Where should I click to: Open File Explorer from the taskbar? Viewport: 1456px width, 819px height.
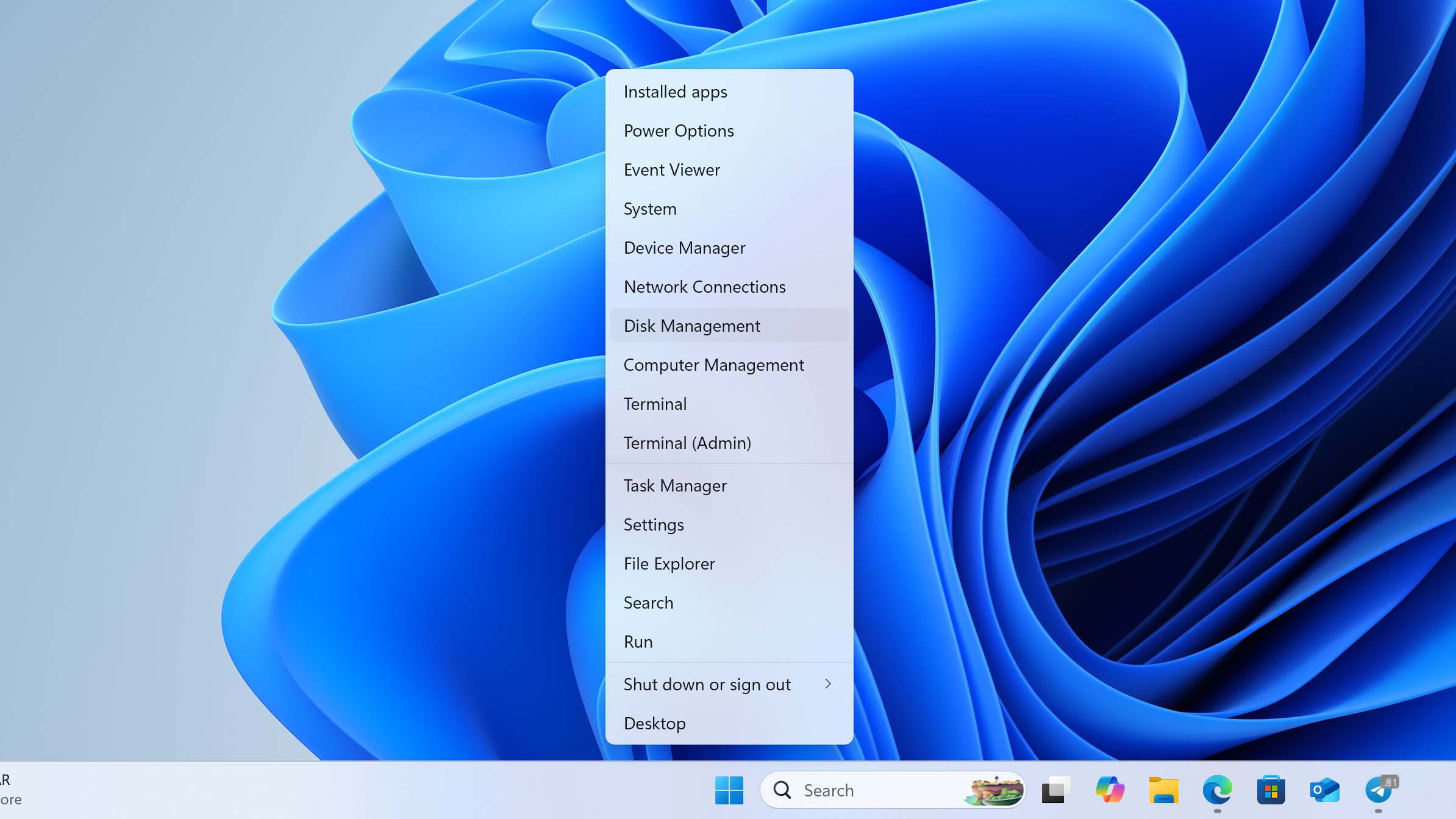pyautogui.click(x=1163, y=790)
